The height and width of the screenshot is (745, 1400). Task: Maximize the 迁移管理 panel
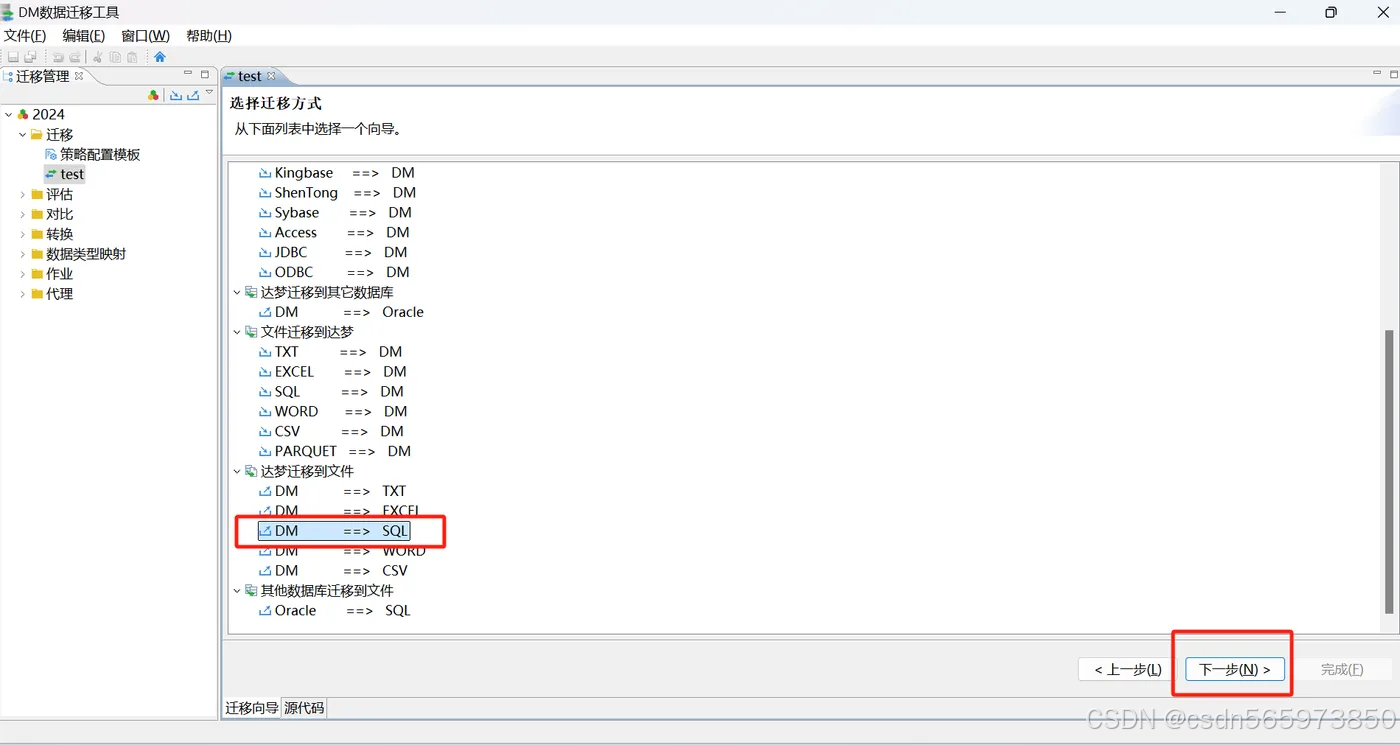tap(205, 74)
